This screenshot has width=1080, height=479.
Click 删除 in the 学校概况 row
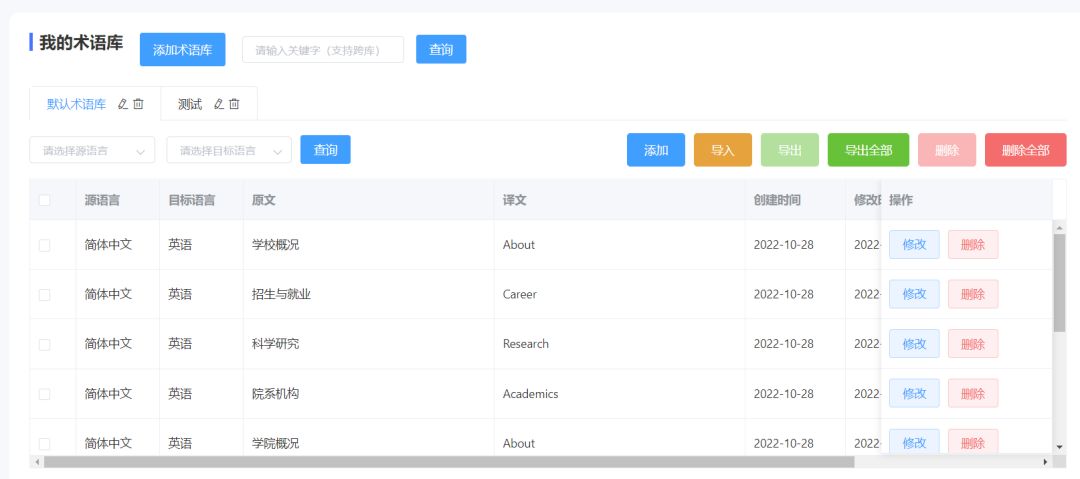click(x=973, y=245)
